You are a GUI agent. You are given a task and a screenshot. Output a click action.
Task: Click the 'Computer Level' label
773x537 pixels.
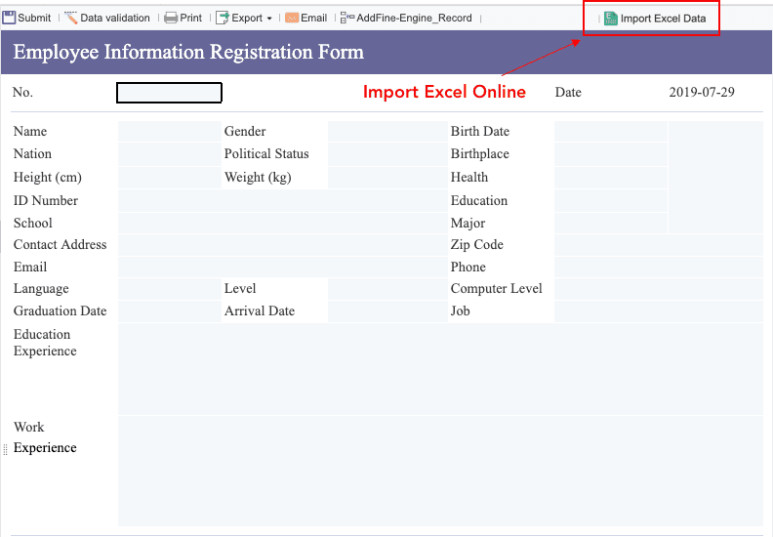(x=496, y=288)
